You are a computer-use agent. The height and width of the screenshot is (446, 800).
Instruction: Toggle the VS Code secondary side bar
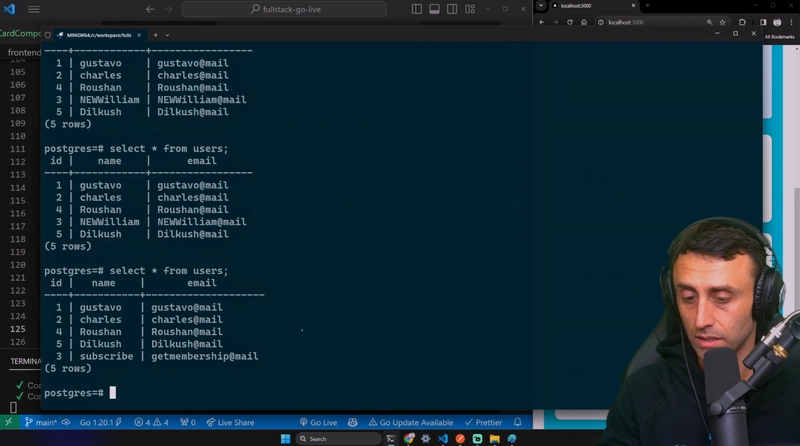(452, 9)
